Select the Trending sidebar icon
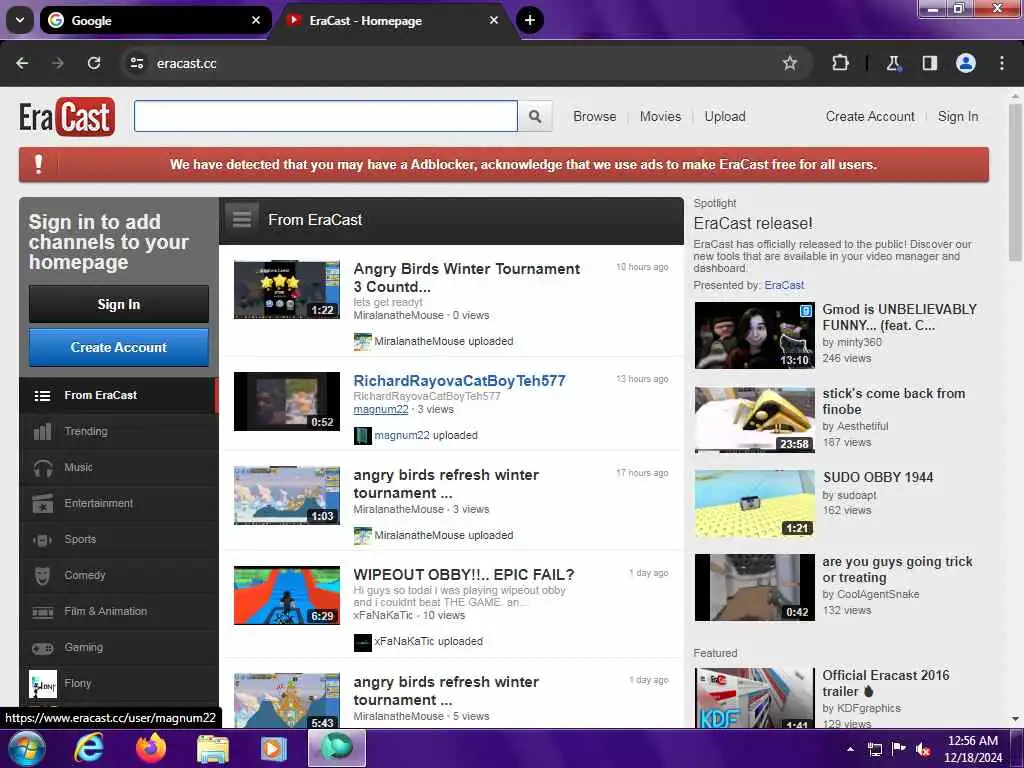Viewport: 1024px width, 768px height. coord(42,432)
